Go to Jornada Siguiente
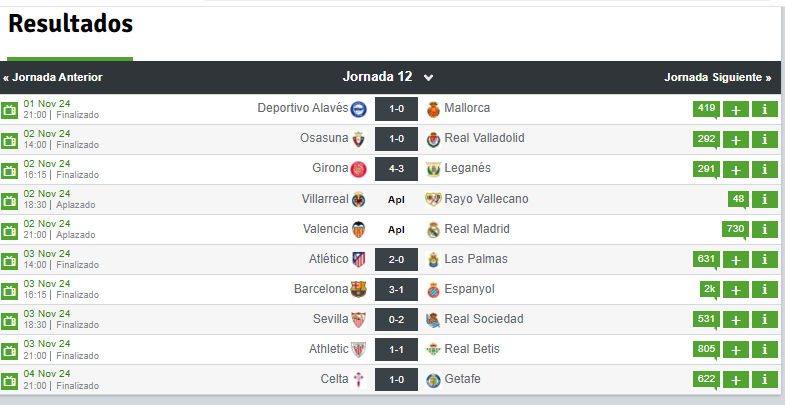 pyautogui.click(x=717, y=78)
